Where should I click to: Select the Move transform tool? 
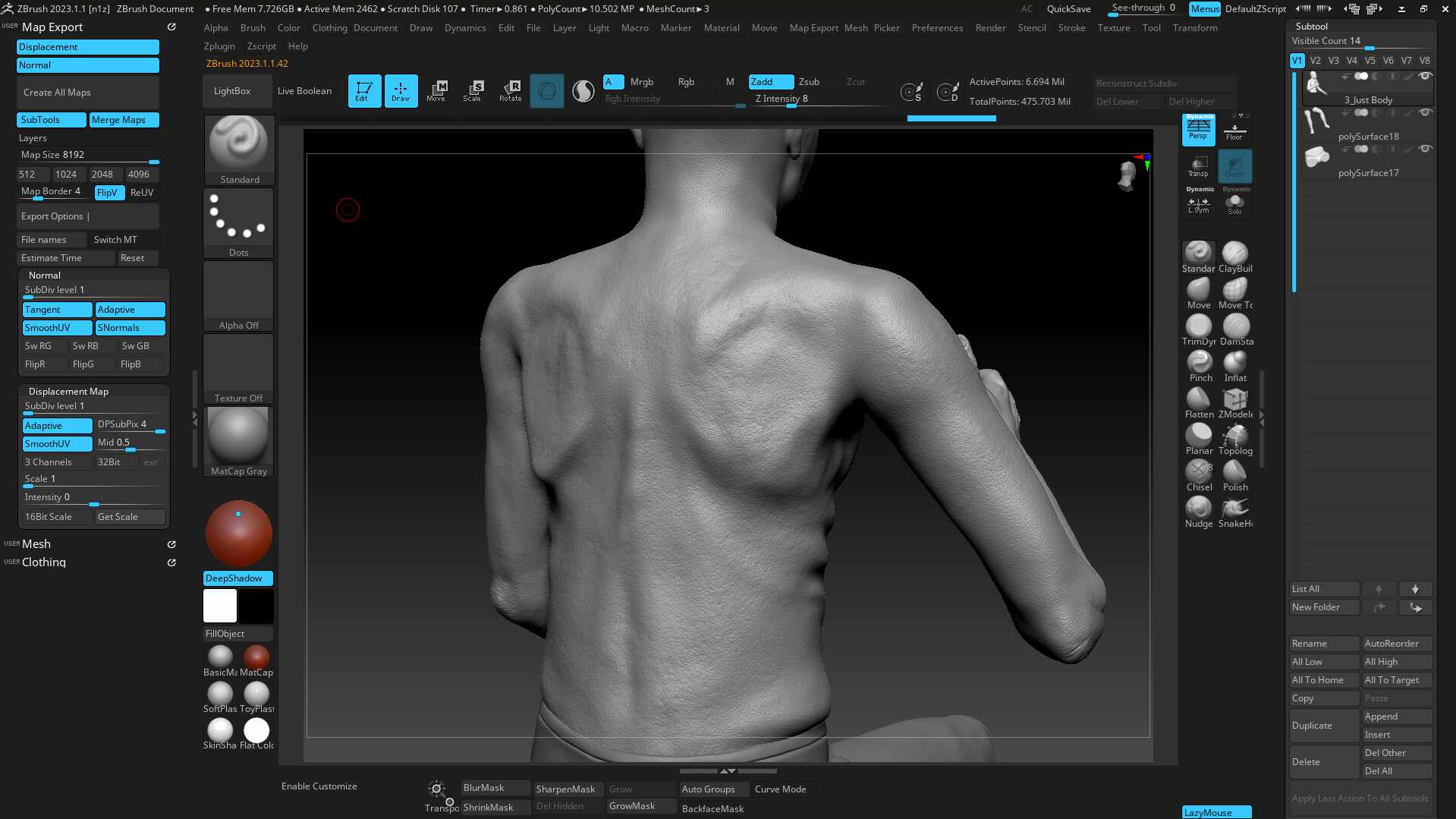click(436, 91)
